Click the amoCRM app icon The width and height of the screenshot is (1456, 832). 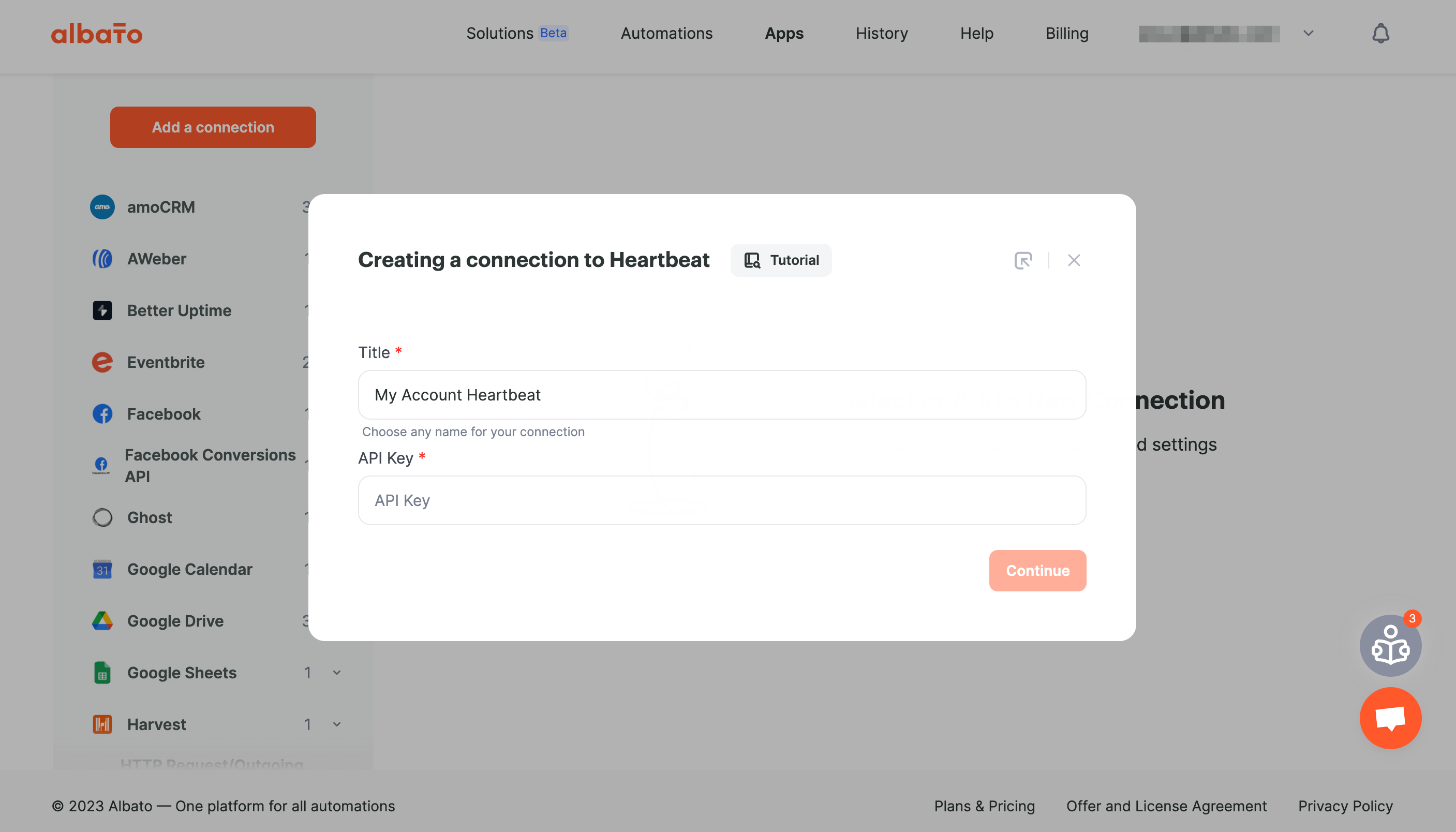click(102, 207)
